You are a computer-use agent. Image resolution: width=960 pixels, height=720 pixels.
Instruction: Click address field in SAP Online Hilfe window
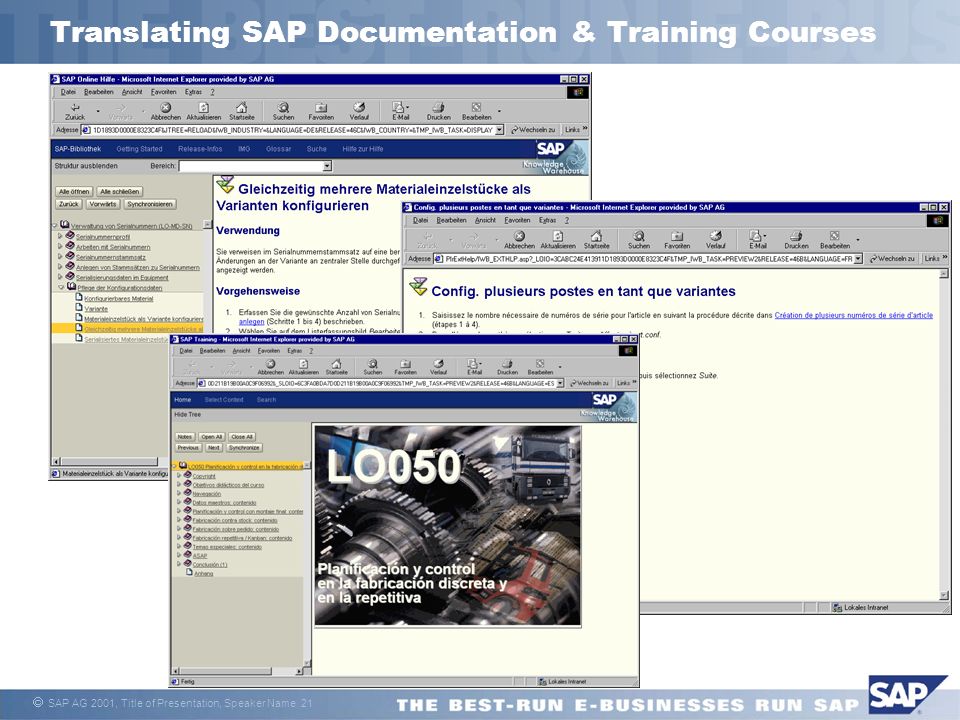[292, 130]
